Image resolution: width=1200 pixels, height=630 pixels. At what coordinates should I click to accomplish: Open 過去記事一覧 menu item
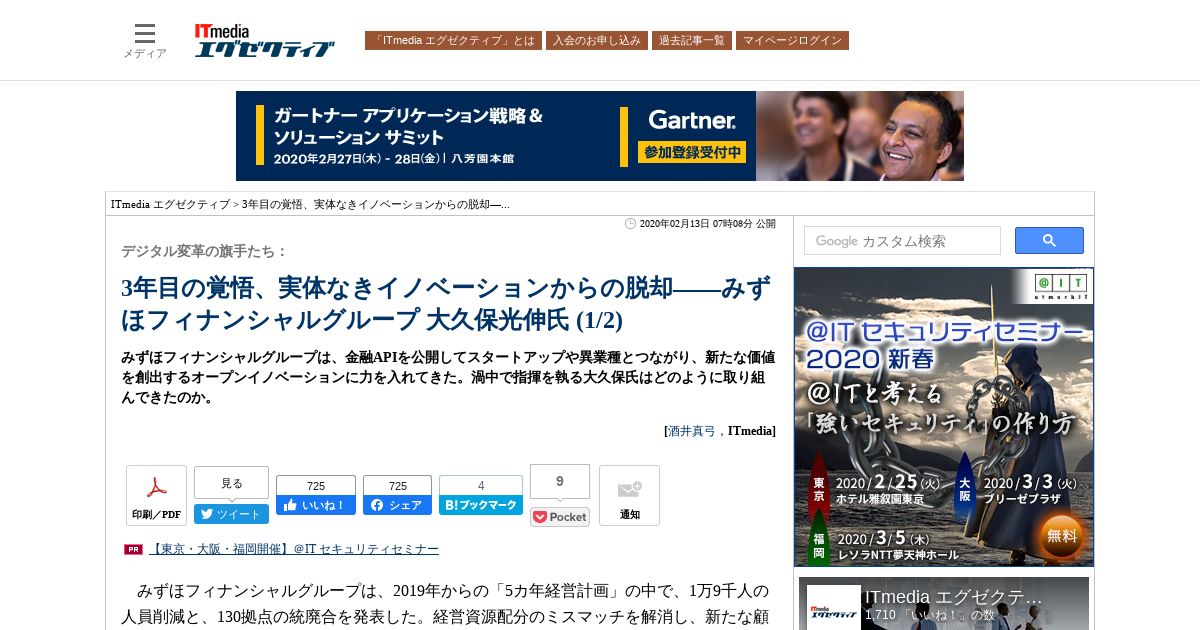click(x=692, y=41)
